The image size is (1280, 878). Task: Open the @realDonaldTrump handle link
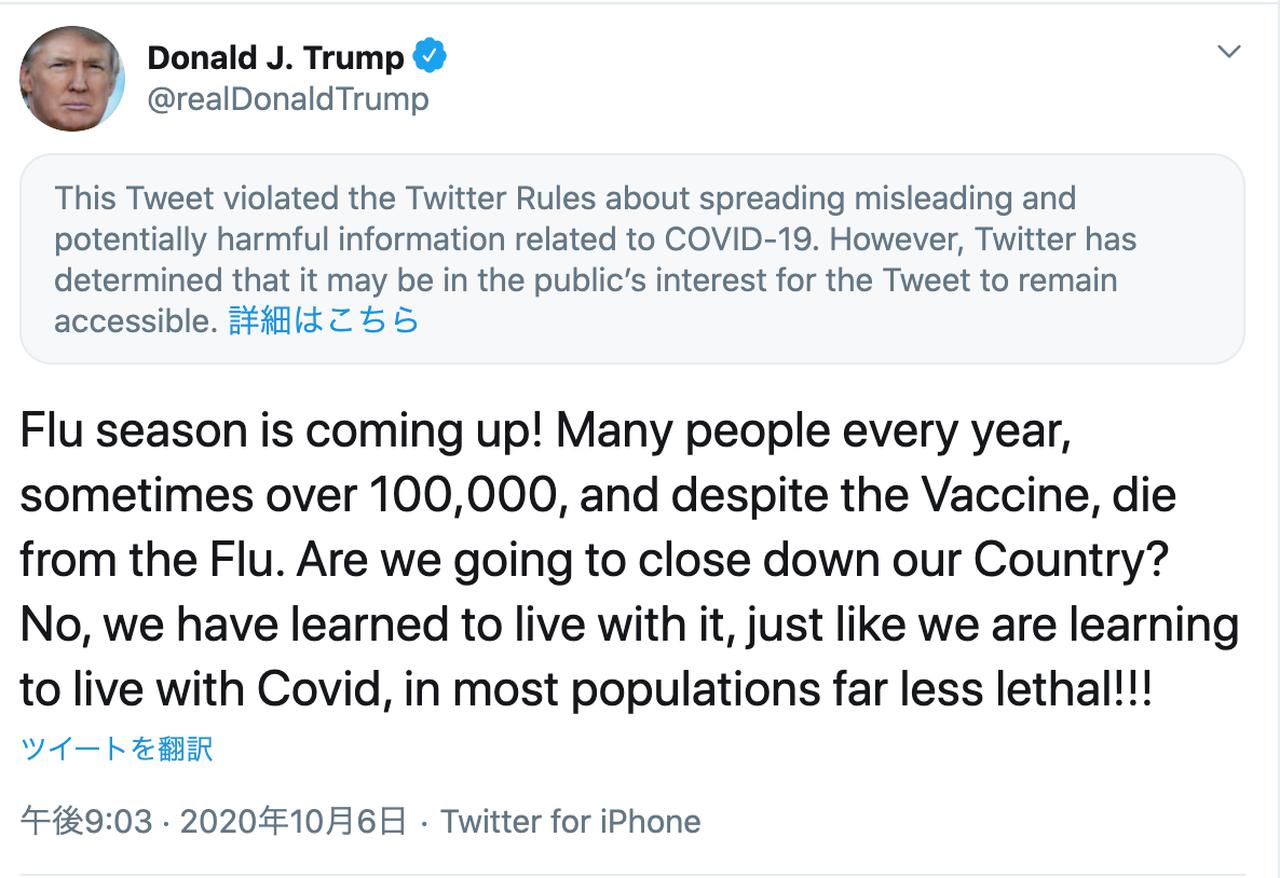[x=288, y=99]
